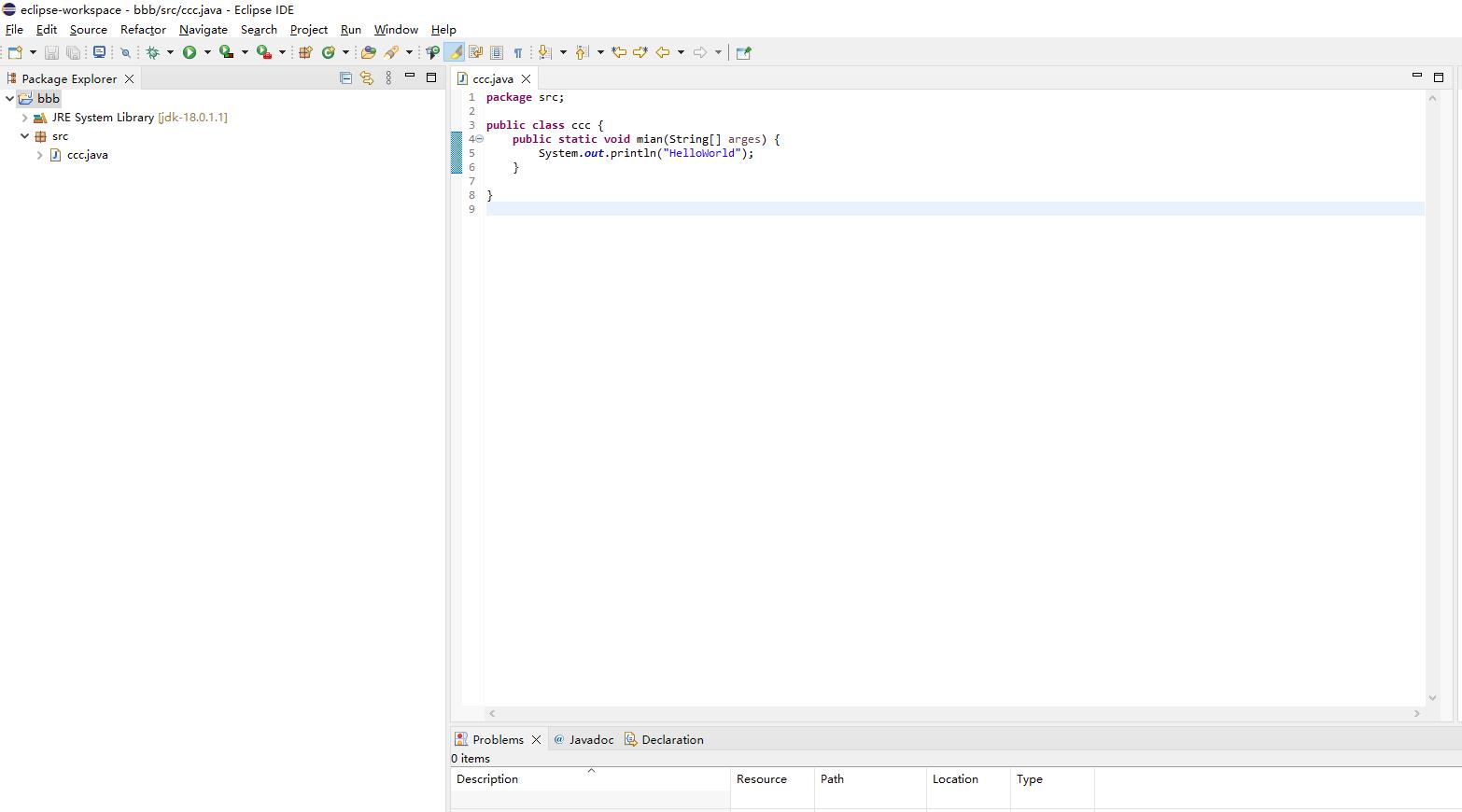Toggle Link with Editor in Package Explorer

click(x=367, y=77)
